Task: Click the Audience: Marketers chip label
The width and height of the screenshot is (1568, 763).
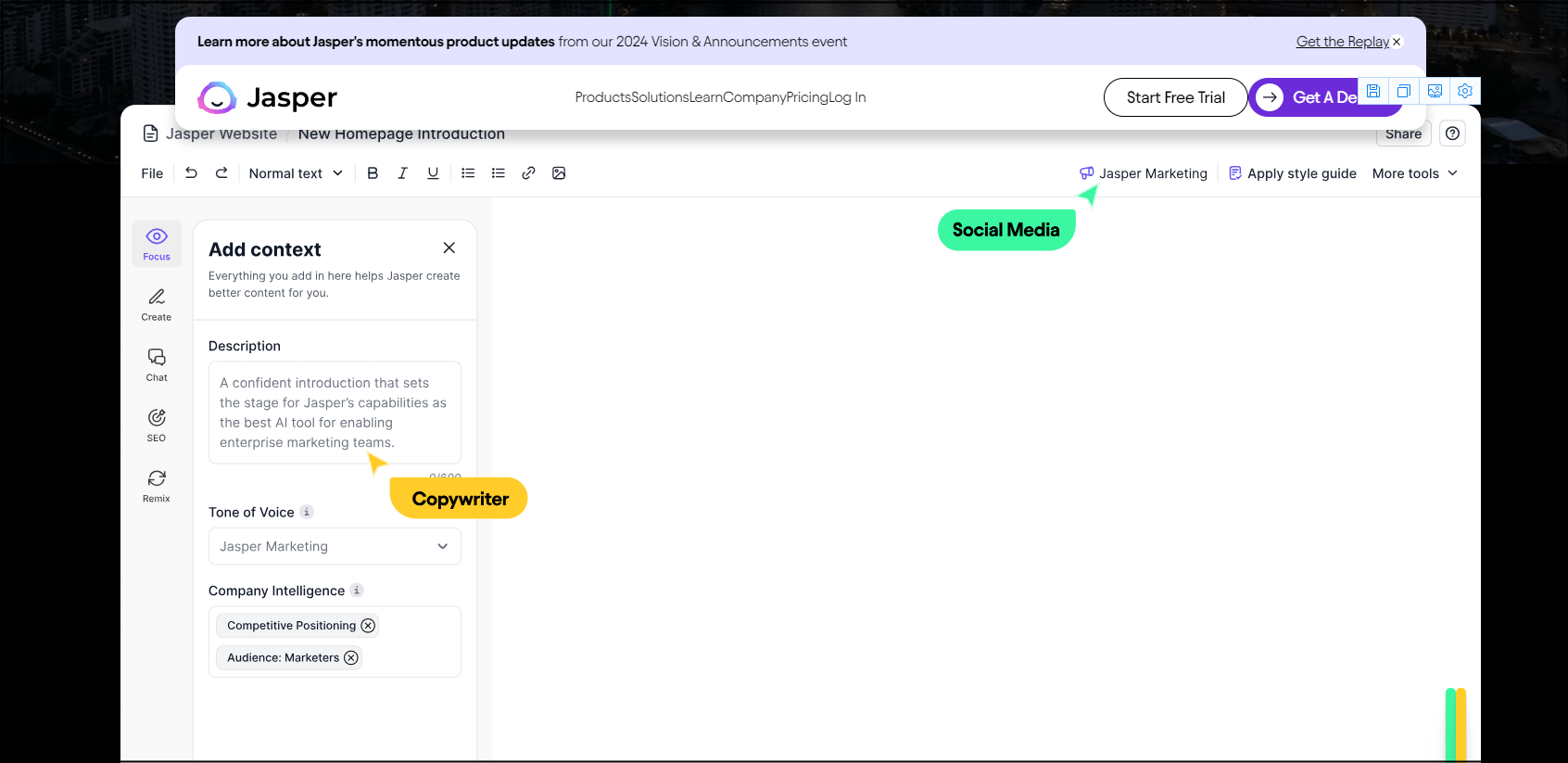Action: [x=283, y=657]
